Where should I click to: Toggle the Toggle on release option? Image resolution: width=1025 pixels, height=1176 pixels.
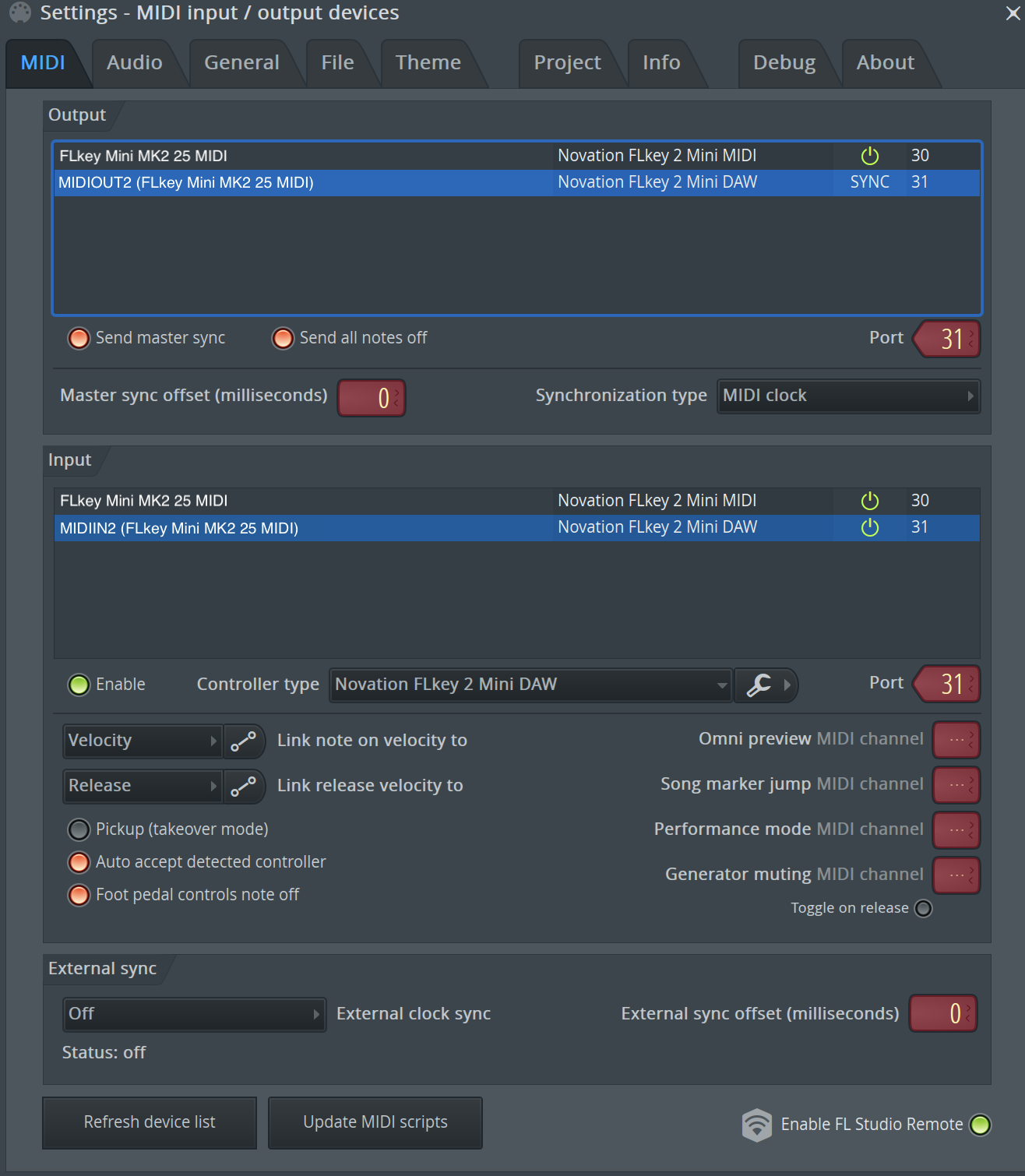coord(923,908)
